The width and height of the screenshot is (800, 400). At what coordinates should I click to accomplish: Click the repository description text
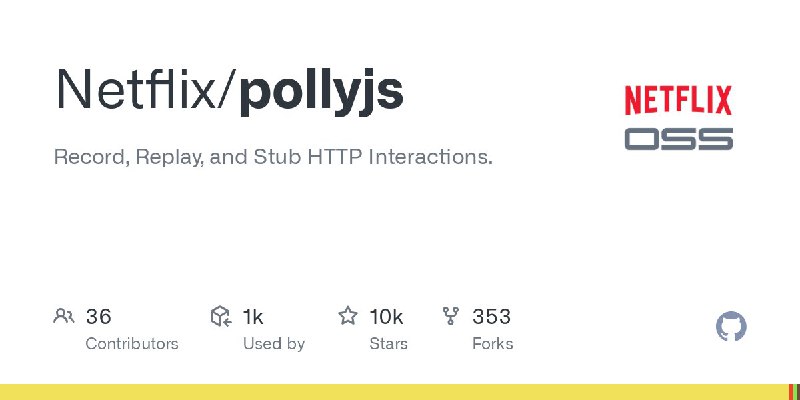pos(273,157)
